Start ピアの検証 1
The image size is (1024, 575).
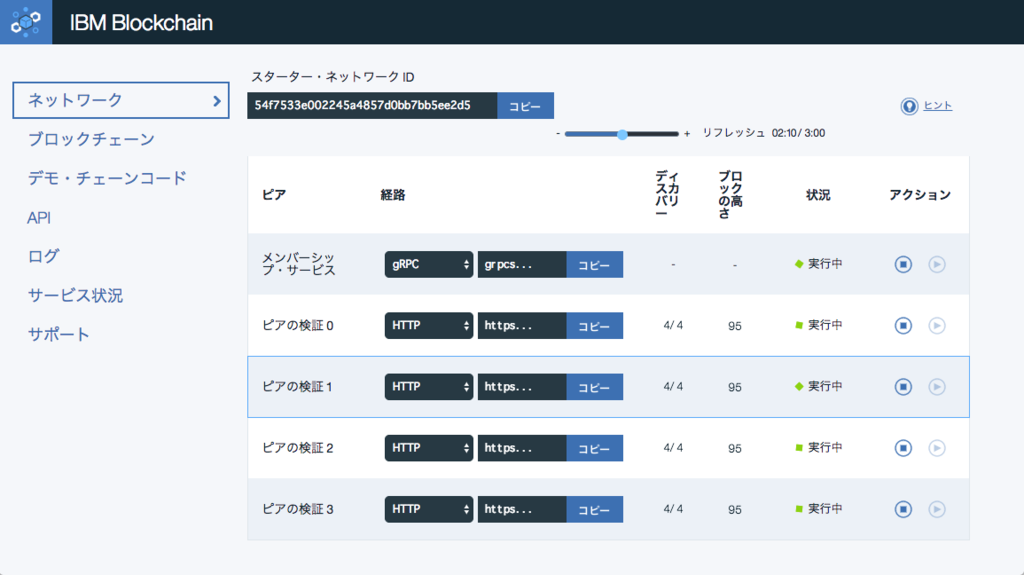click(x=936, y=387)
